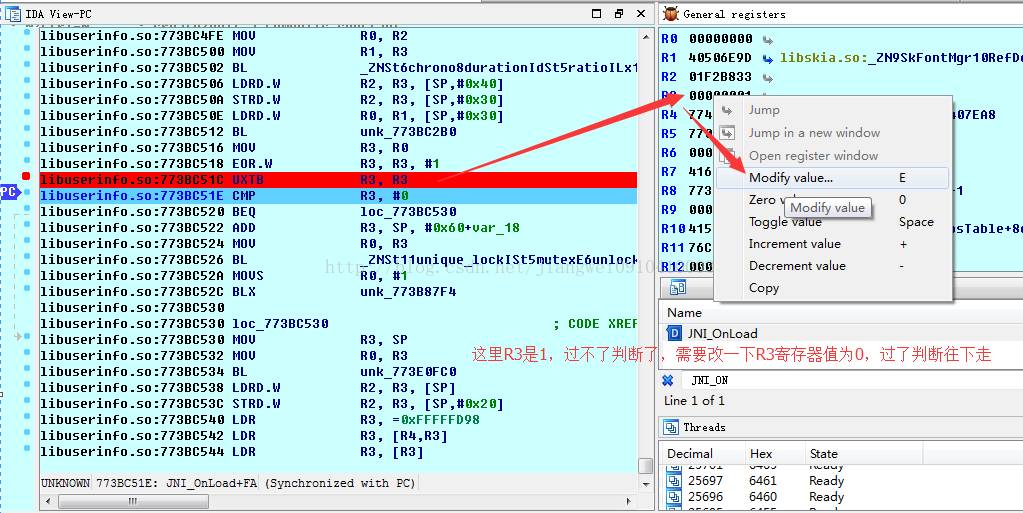This screenshot has height=513, width=1023.
Task: Click the horizontal scrollbar thumb under the disassembly
Action: [x=133, y=501]
